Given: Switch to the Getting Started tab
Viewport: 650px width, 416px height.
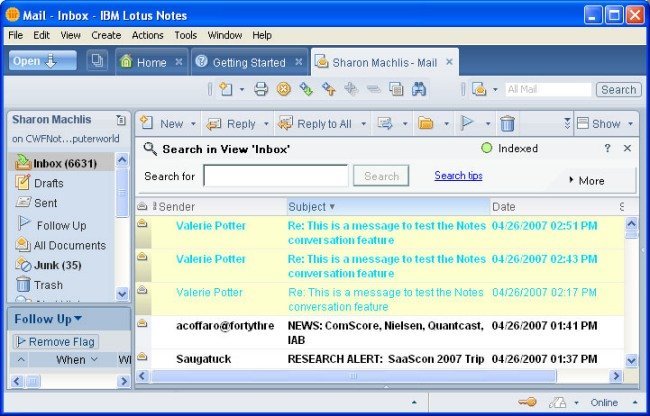Looking at the screenshot, I should 248,62.
